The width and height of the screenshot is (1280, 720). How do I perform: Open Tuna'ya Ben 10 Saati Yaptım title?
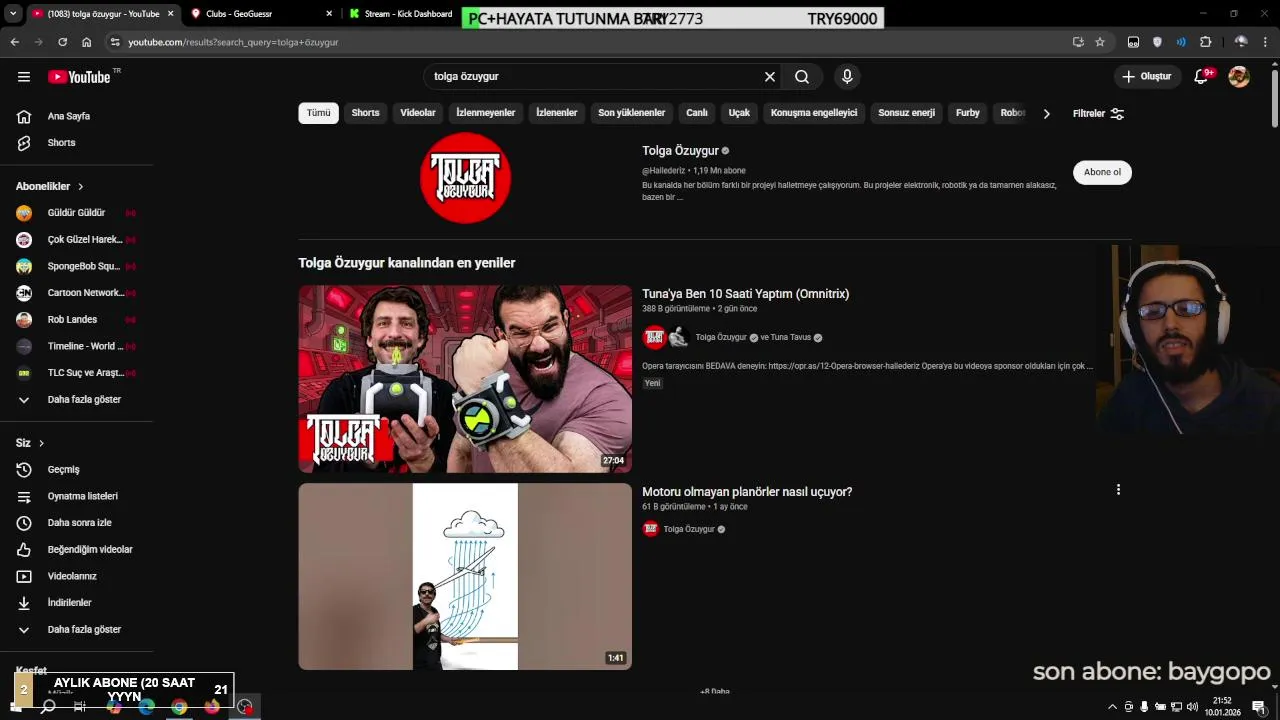(745, 294)
